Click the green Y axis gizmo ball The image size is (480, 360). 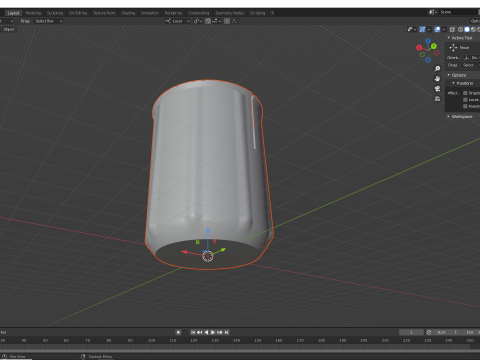[434, 46]
